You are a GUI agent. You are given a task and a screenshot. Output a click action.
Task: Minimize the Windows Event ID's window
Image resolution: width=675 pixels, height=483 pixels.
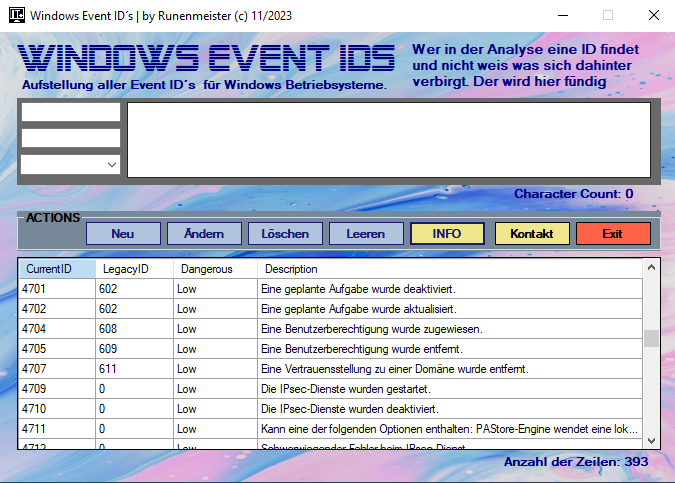click(563, 15)
